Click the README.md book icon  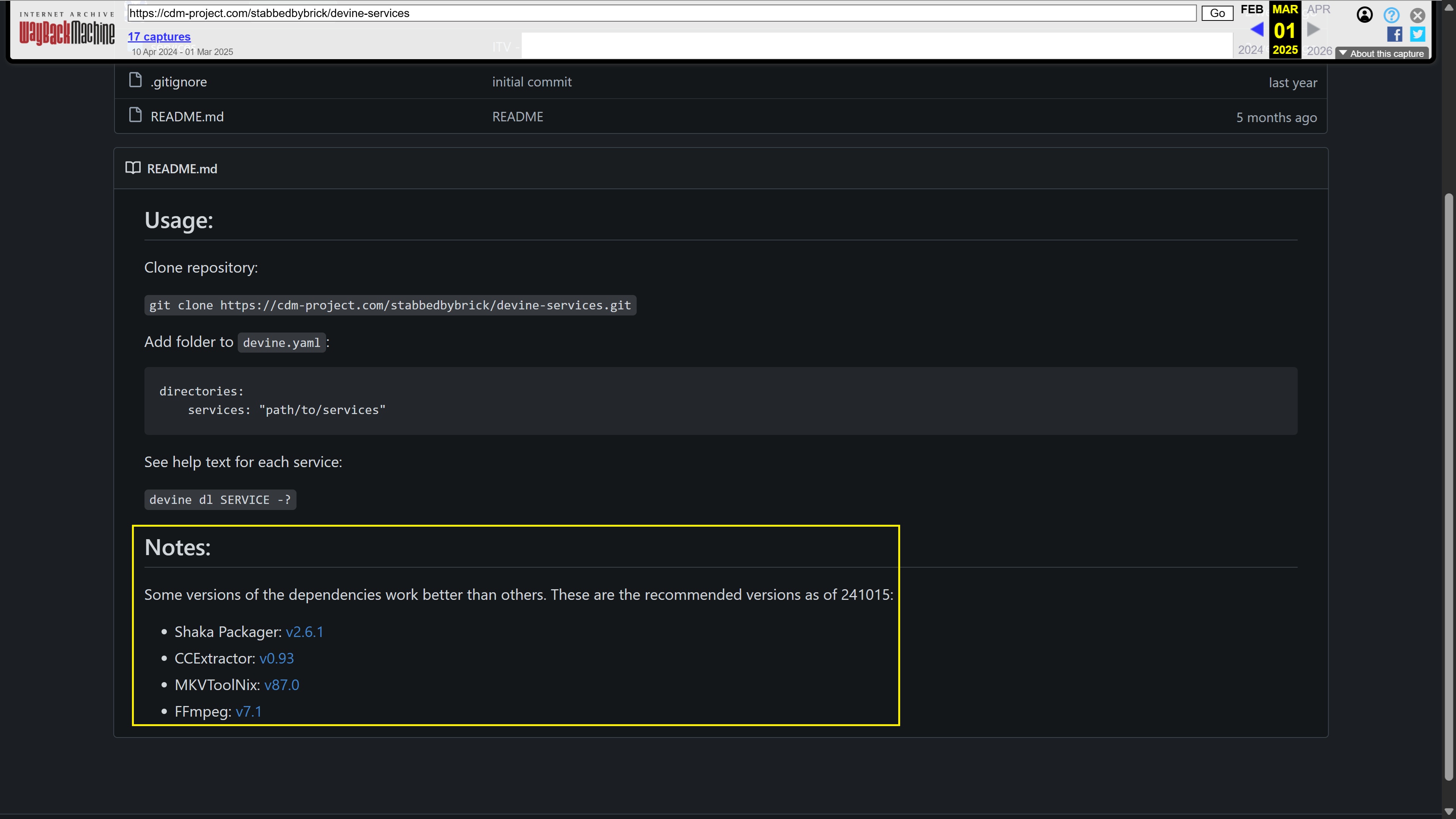[x=133, y=168]
